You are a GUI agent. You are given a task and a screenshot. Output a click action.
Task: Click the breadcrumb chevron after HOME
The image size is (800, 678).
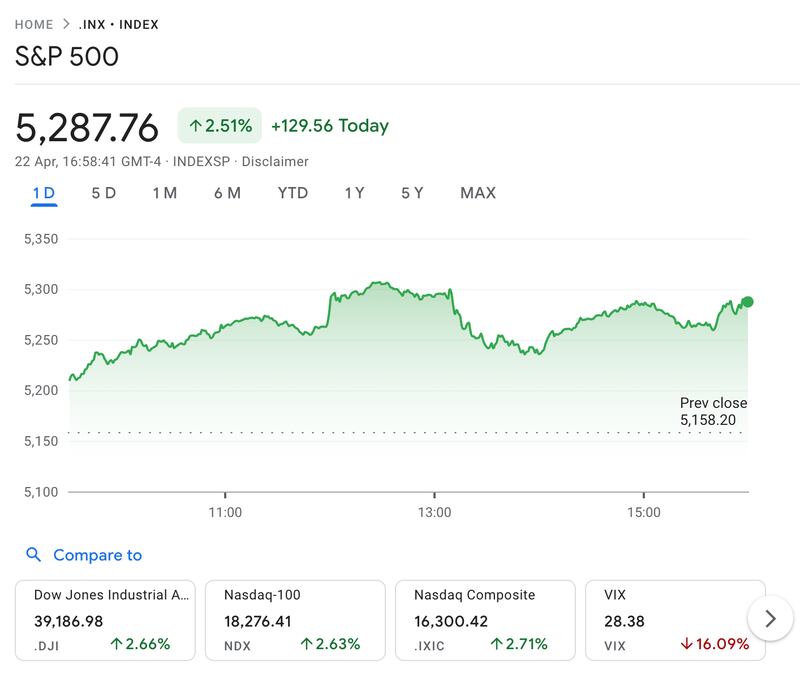click(66, 24)
